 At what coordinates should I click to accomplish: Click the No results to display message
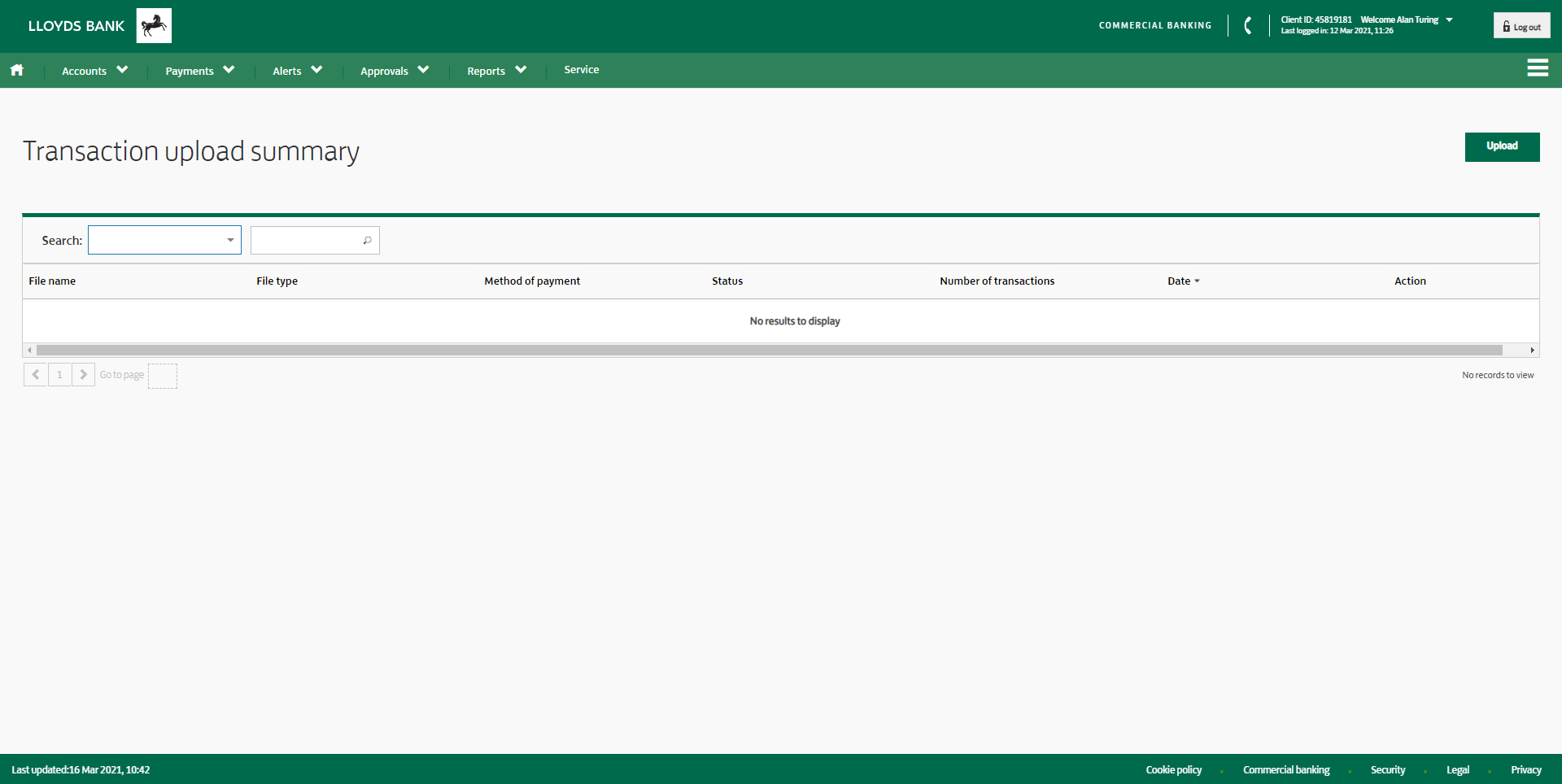[x=795, y=321]
